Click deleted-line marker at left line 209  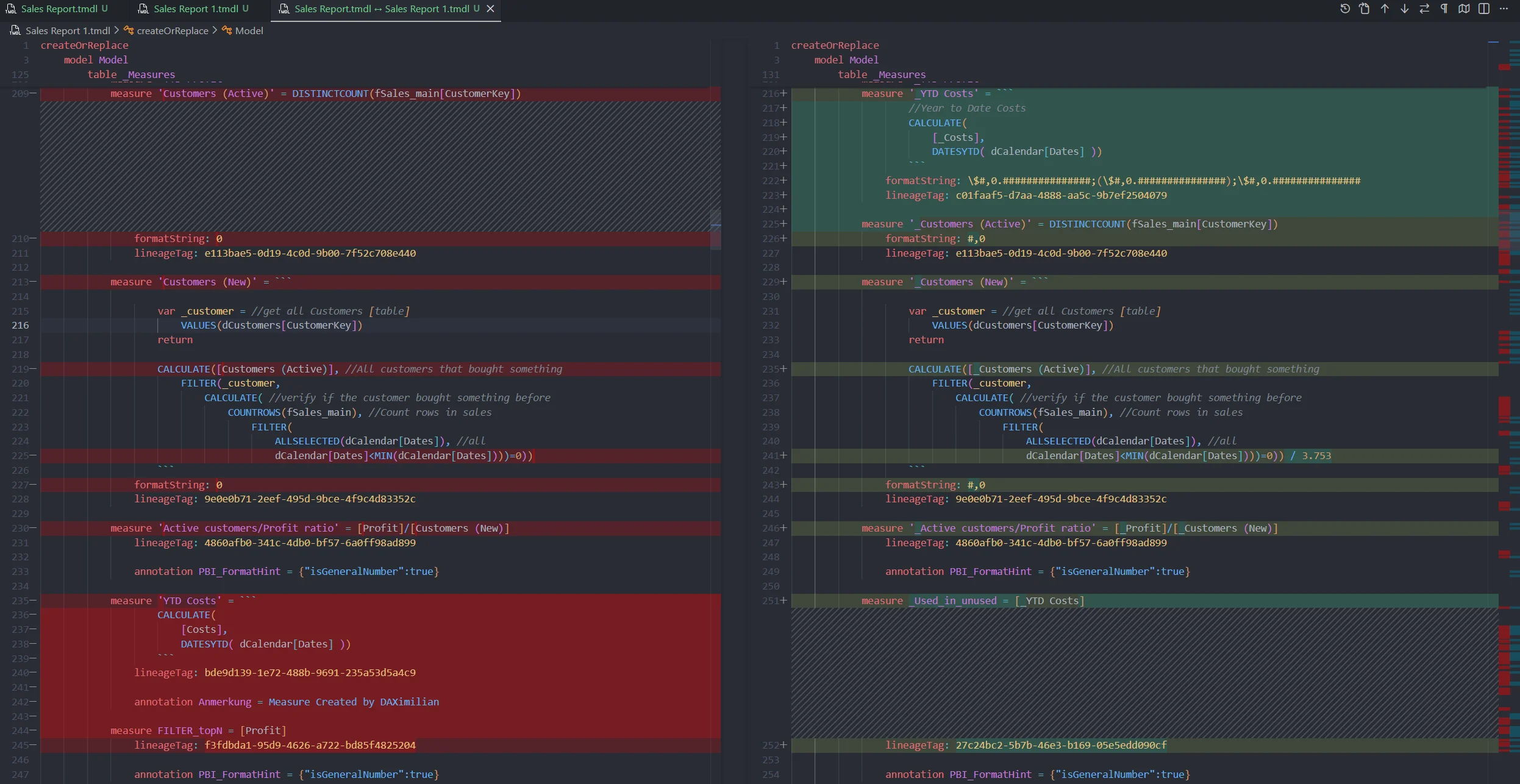coord(33,93)
